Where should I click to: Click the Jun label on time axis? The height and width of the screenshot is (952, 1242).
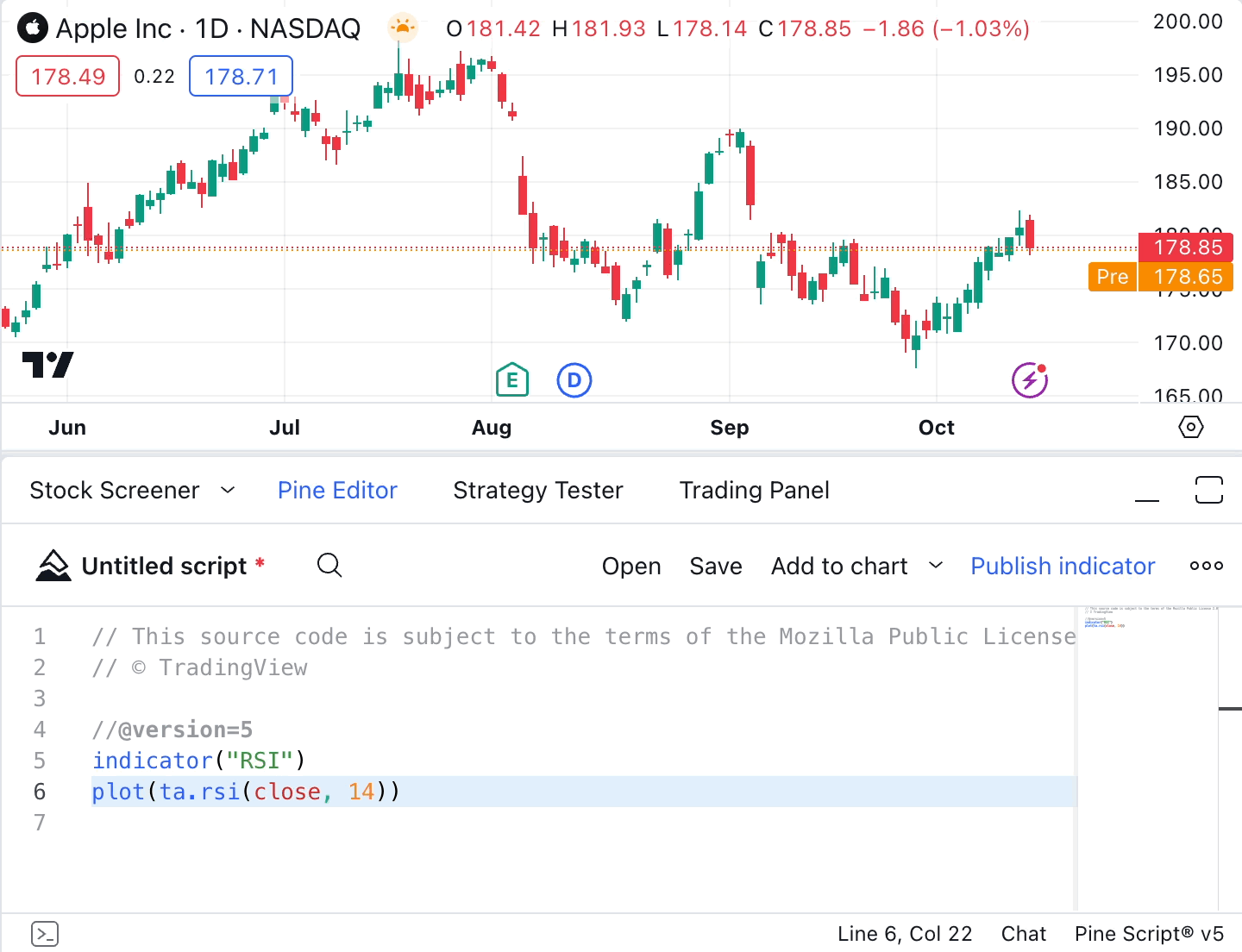coord(67,428)
